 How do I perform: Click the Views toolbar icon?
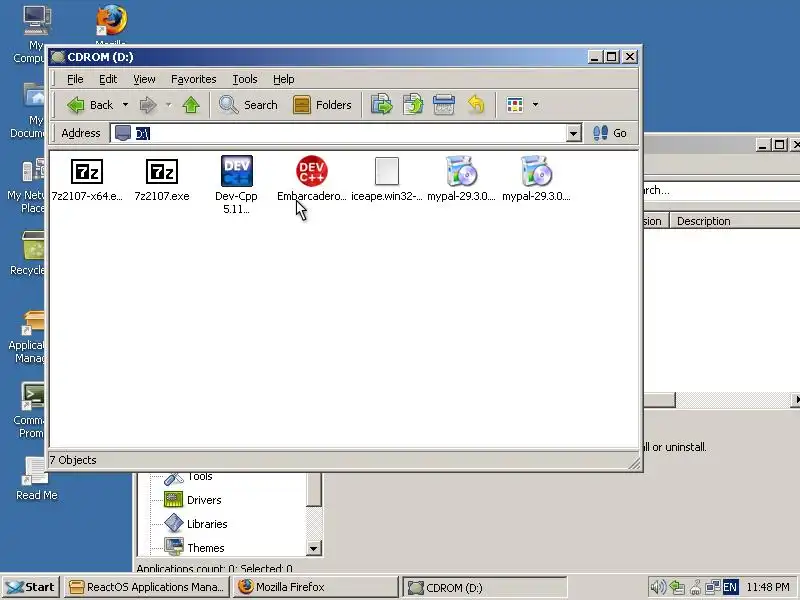coord(515,105)
